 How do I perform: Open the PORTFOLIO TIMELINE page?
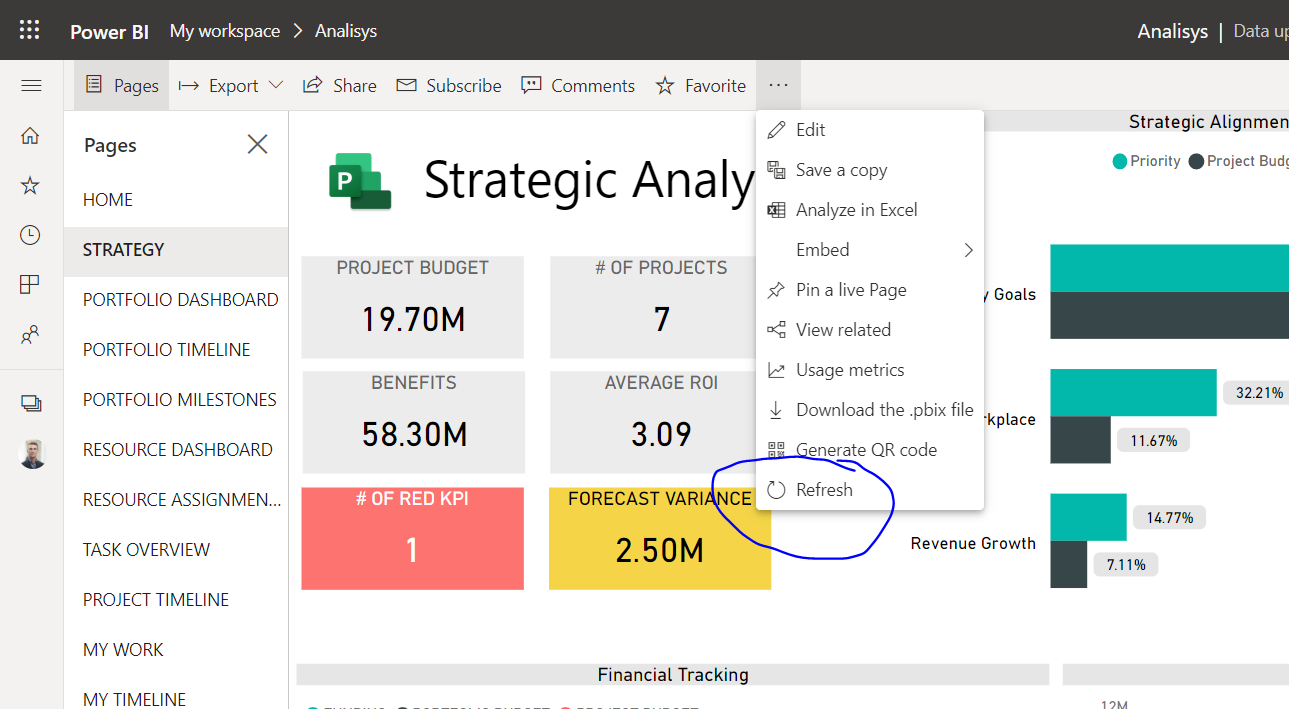click(x=176, y=350)
